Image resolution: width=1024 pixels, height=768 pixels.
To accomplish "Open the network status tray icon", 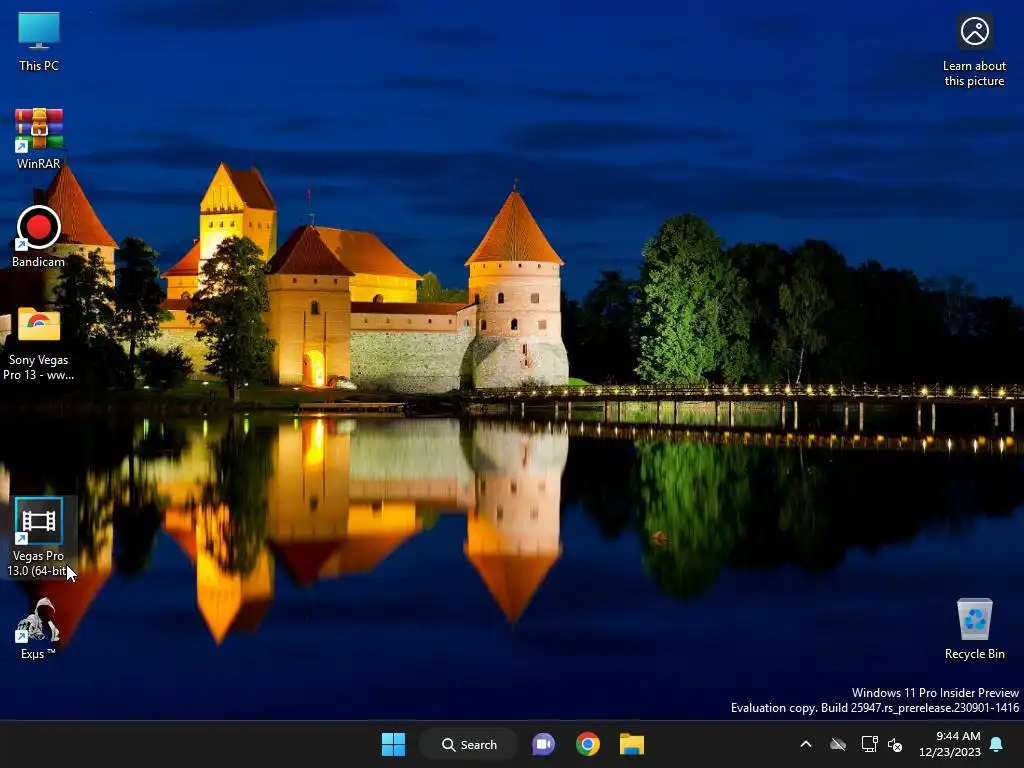I will coord(869,744).
